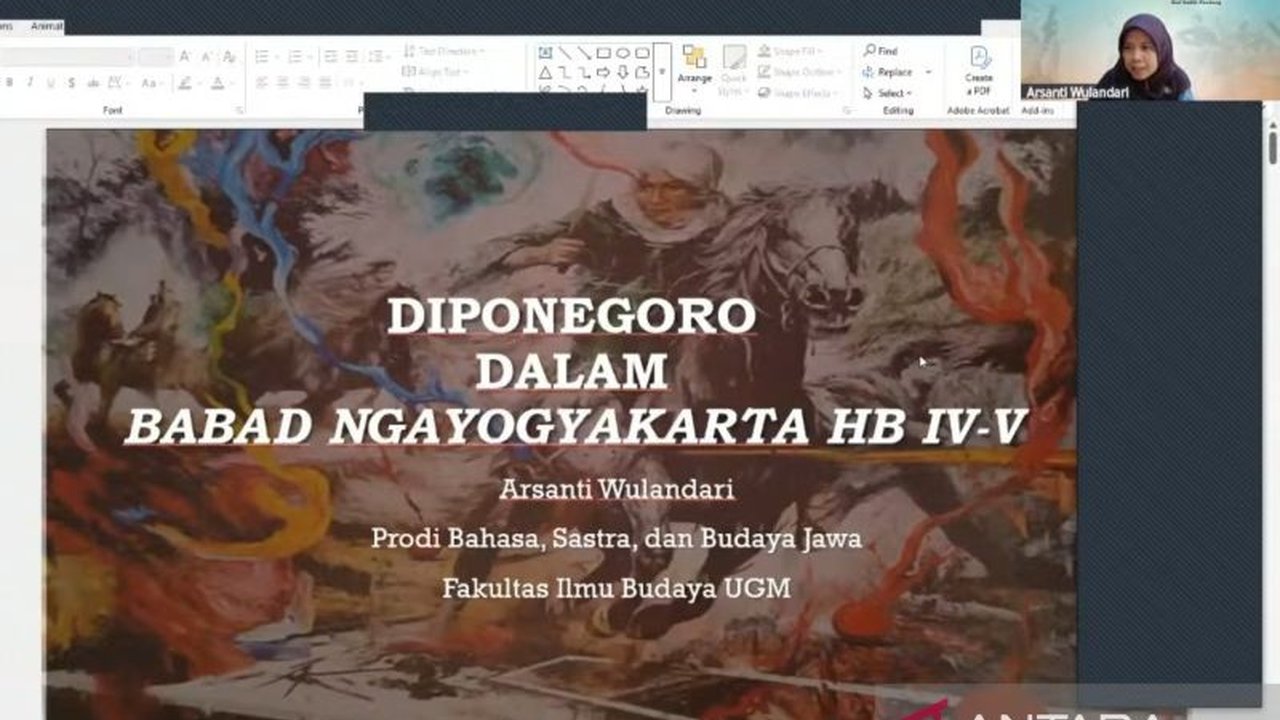This screenshot has height=720, width=1280.
Task: Click the Strikethrough icon
Action: (x=71, y=82)
